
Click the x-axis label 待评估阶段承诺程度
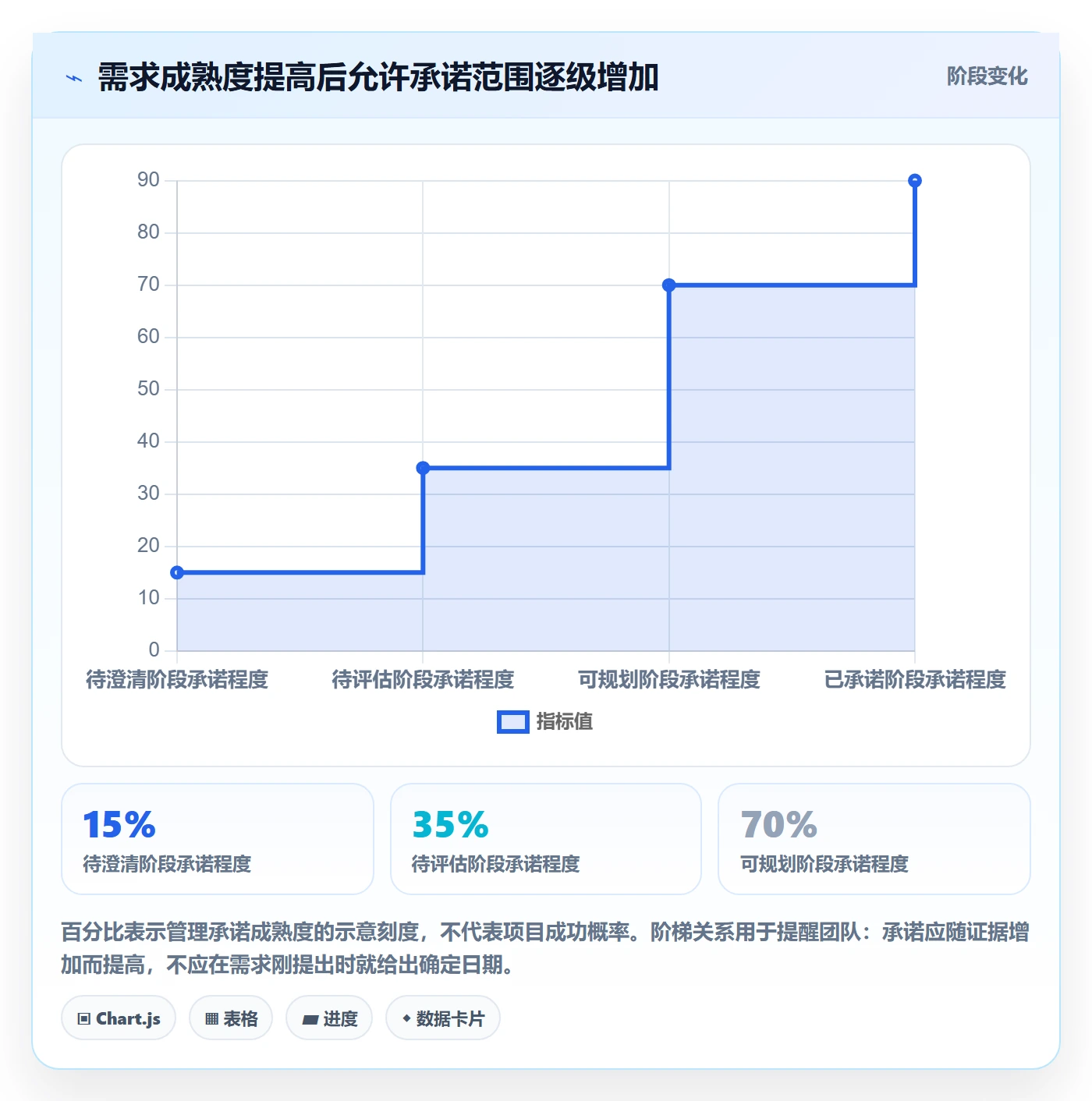point(423,680)
